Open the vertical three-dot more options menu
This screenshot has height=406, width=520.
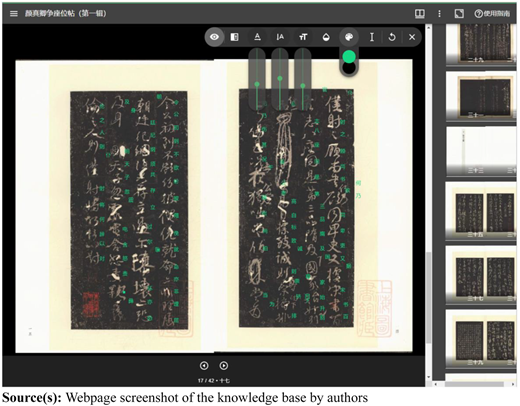pyautogui.click(x=439, y=14)
